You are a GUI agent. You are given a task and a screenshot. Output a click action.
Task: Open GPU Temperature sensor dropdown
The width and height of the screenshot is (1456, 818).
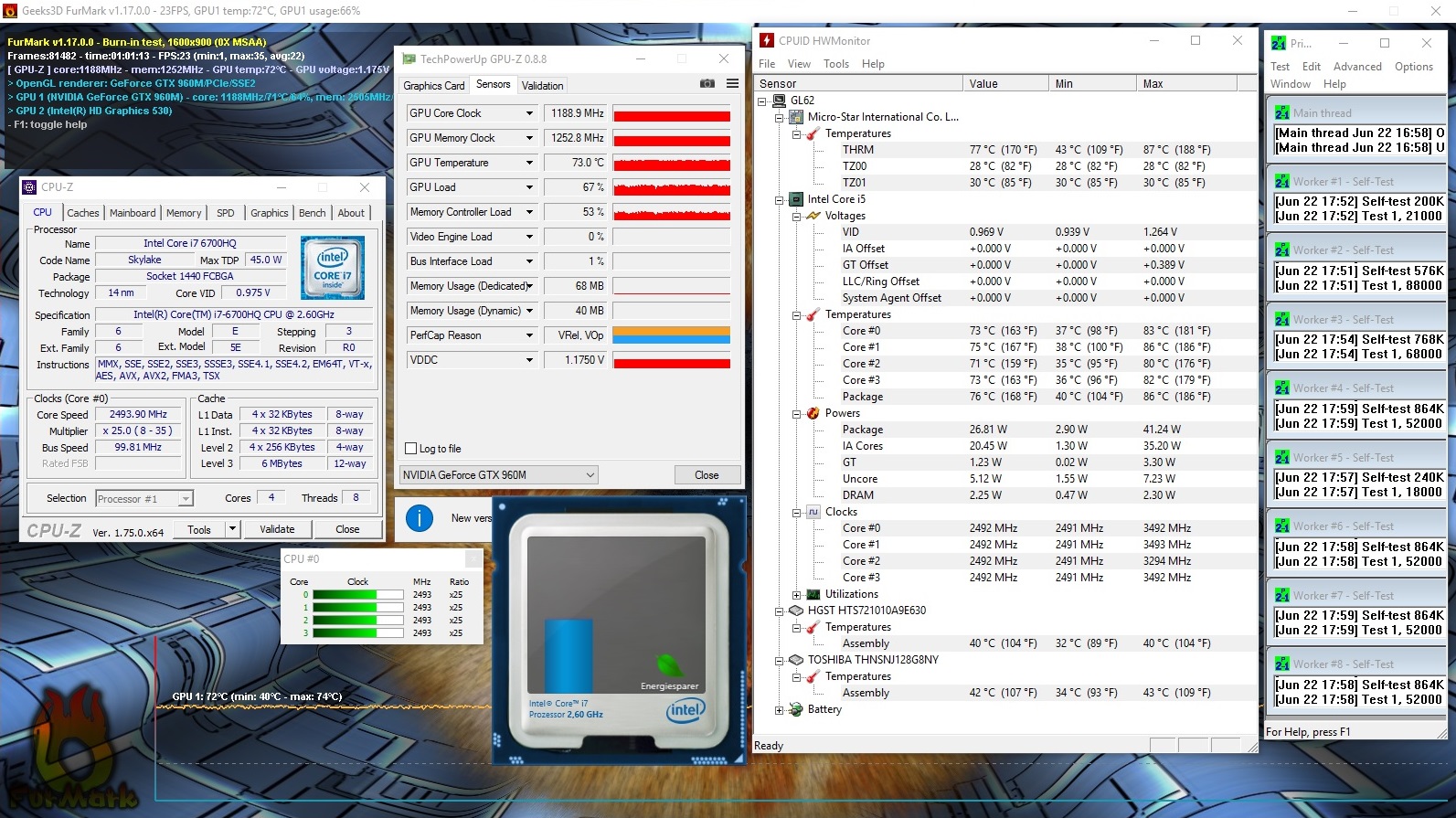coord(529,163)
